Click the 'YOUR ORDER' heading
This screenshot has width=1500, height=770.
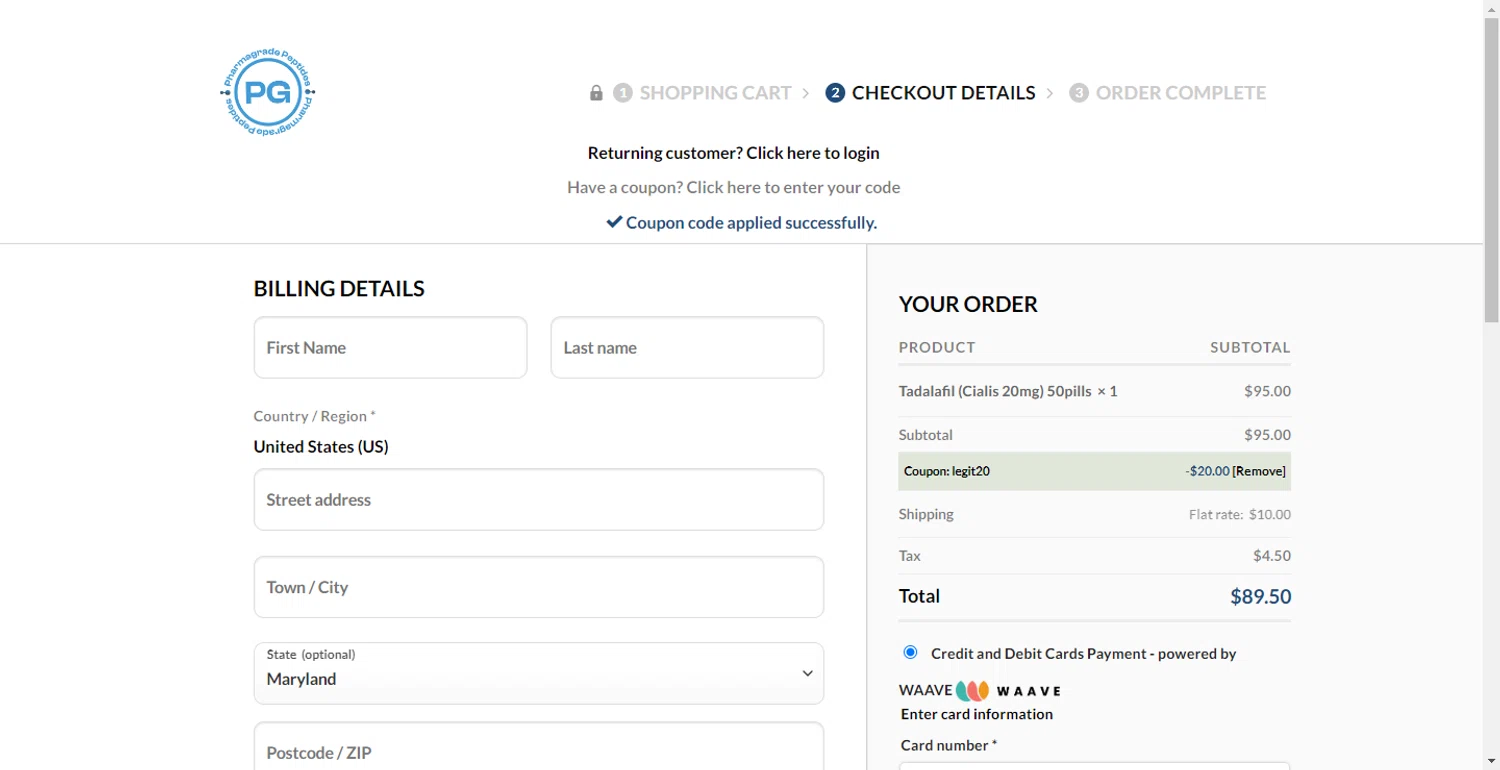968,304
